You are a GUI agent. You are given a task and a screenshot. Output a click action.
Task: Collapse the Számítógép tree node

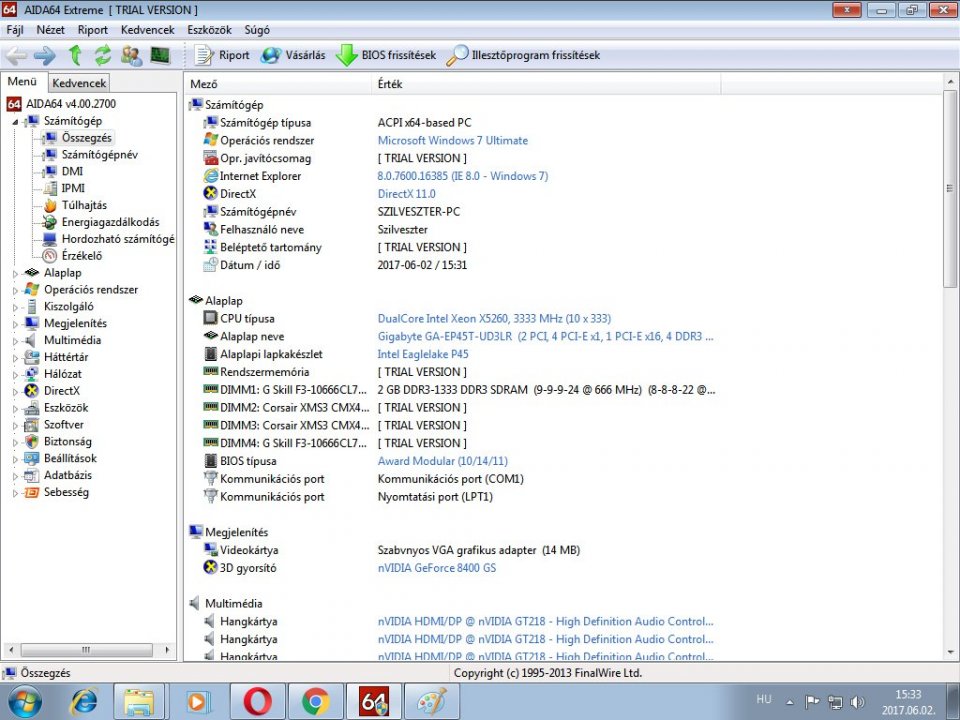coord(15,122)
